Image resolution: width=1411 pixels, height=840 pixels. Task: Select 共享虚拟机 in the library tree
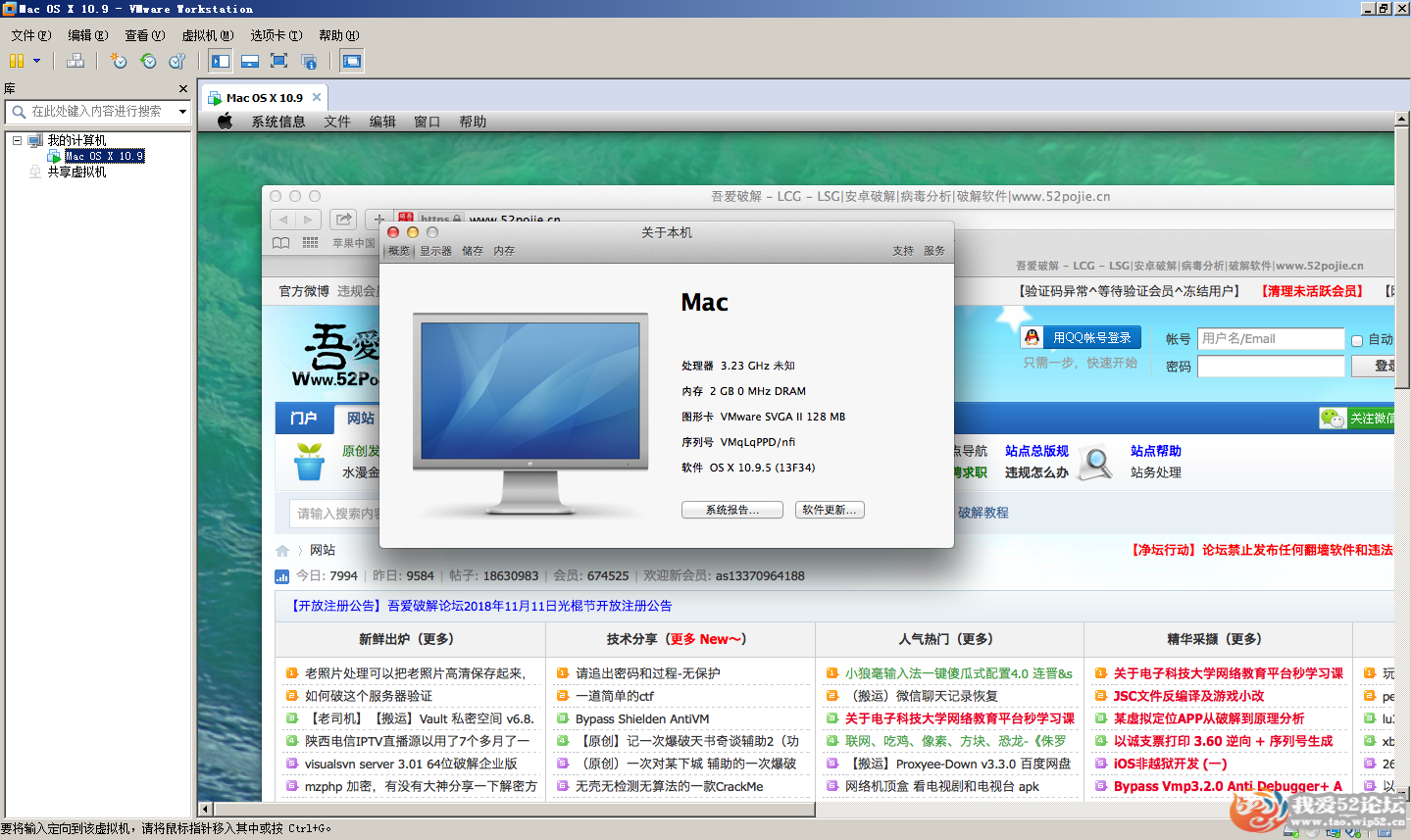pos(76,172)
